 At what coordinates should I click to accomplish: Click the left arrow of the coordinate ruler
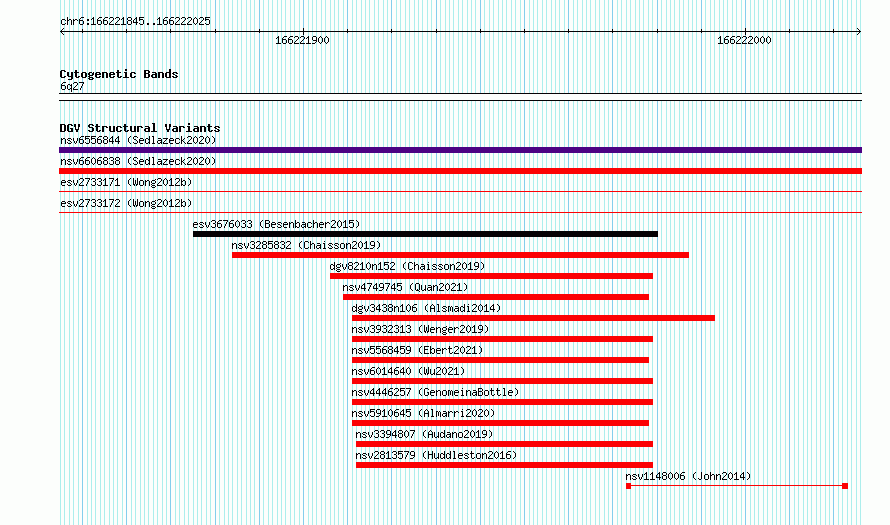point(62,32)
